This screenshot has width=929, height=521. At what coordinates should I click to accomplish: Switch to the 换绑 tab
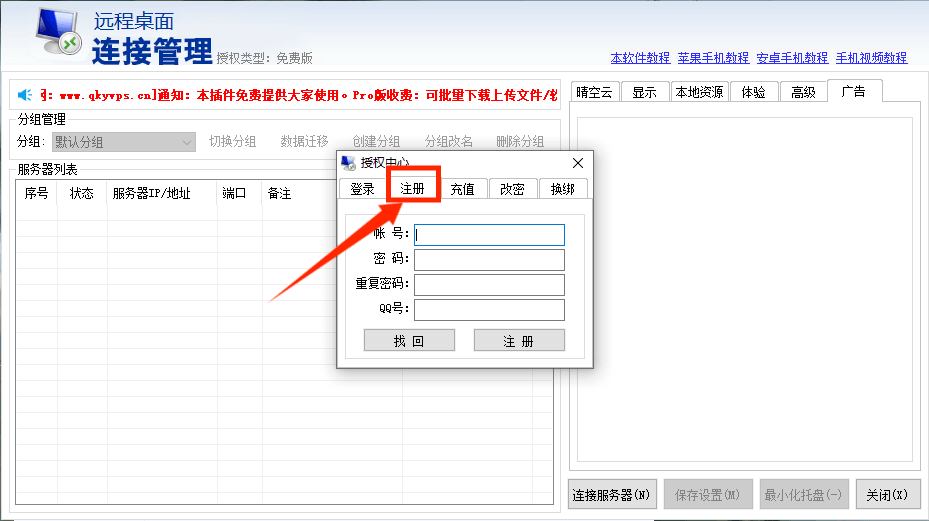[563, 189]
